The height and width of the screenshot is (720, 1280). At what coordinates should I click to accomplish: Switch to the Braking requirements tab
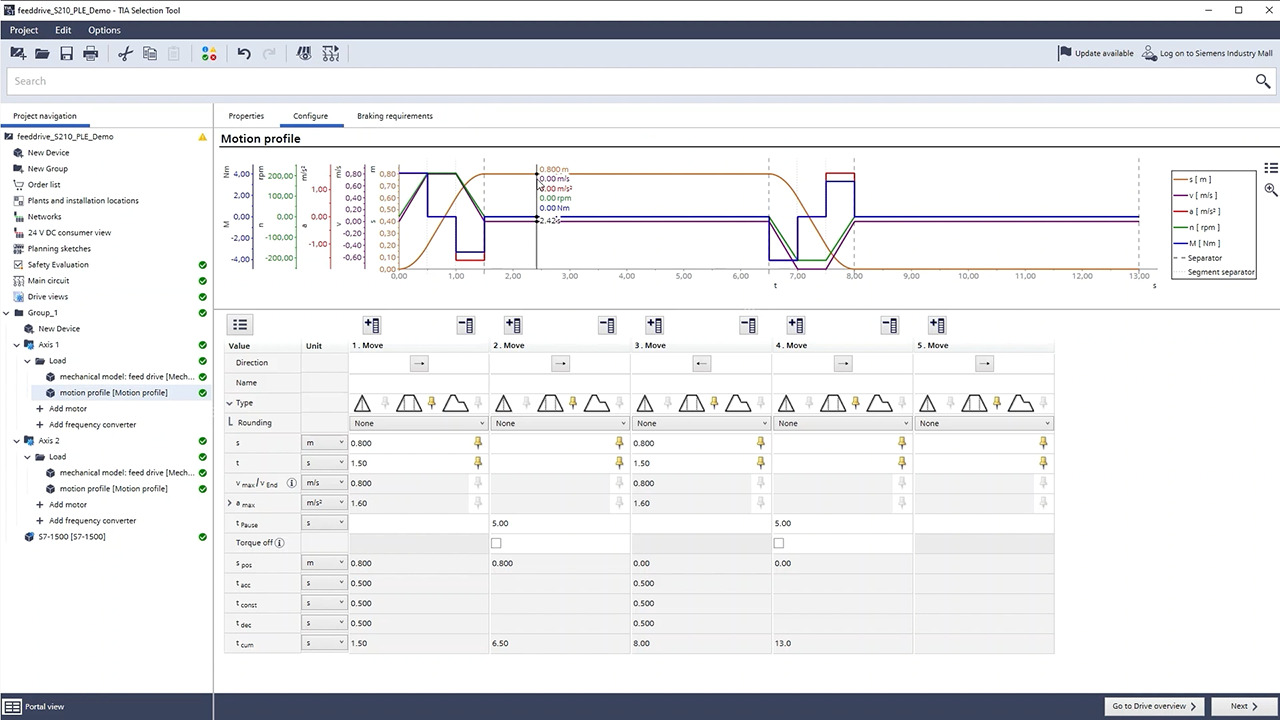394,116
